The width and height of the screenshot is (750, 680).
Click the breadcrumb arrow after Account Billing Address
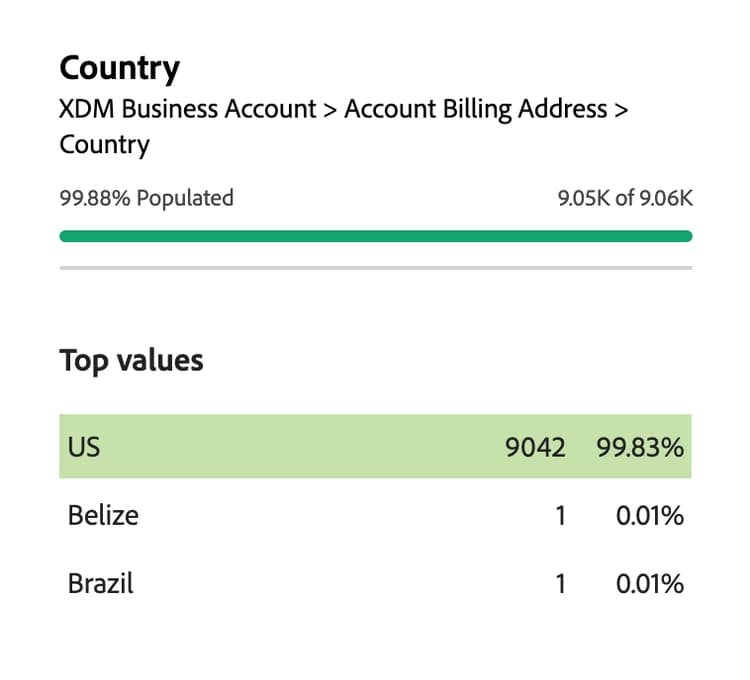(x=621, y=109)
